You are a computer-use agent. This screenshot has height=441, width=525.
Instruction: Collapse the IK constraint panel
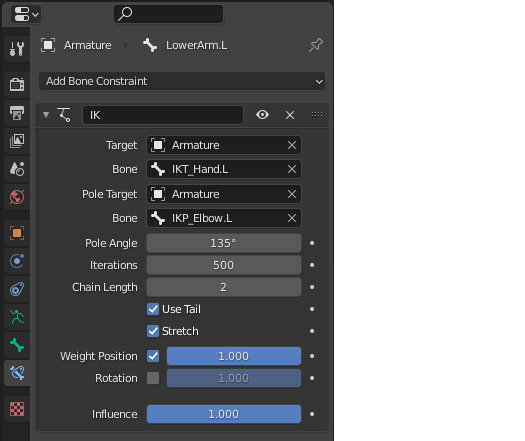click(46, 115)
